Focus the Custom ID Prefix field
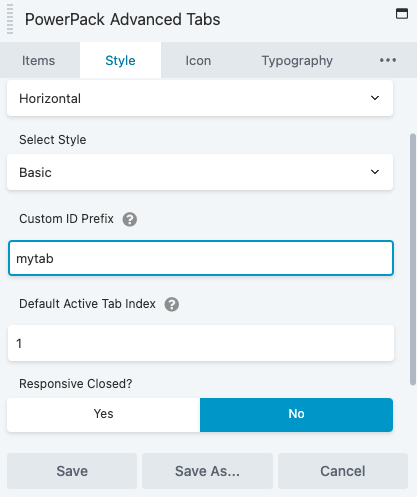The height and width of the screenshot is (497, 417). [x=201, y=258]
